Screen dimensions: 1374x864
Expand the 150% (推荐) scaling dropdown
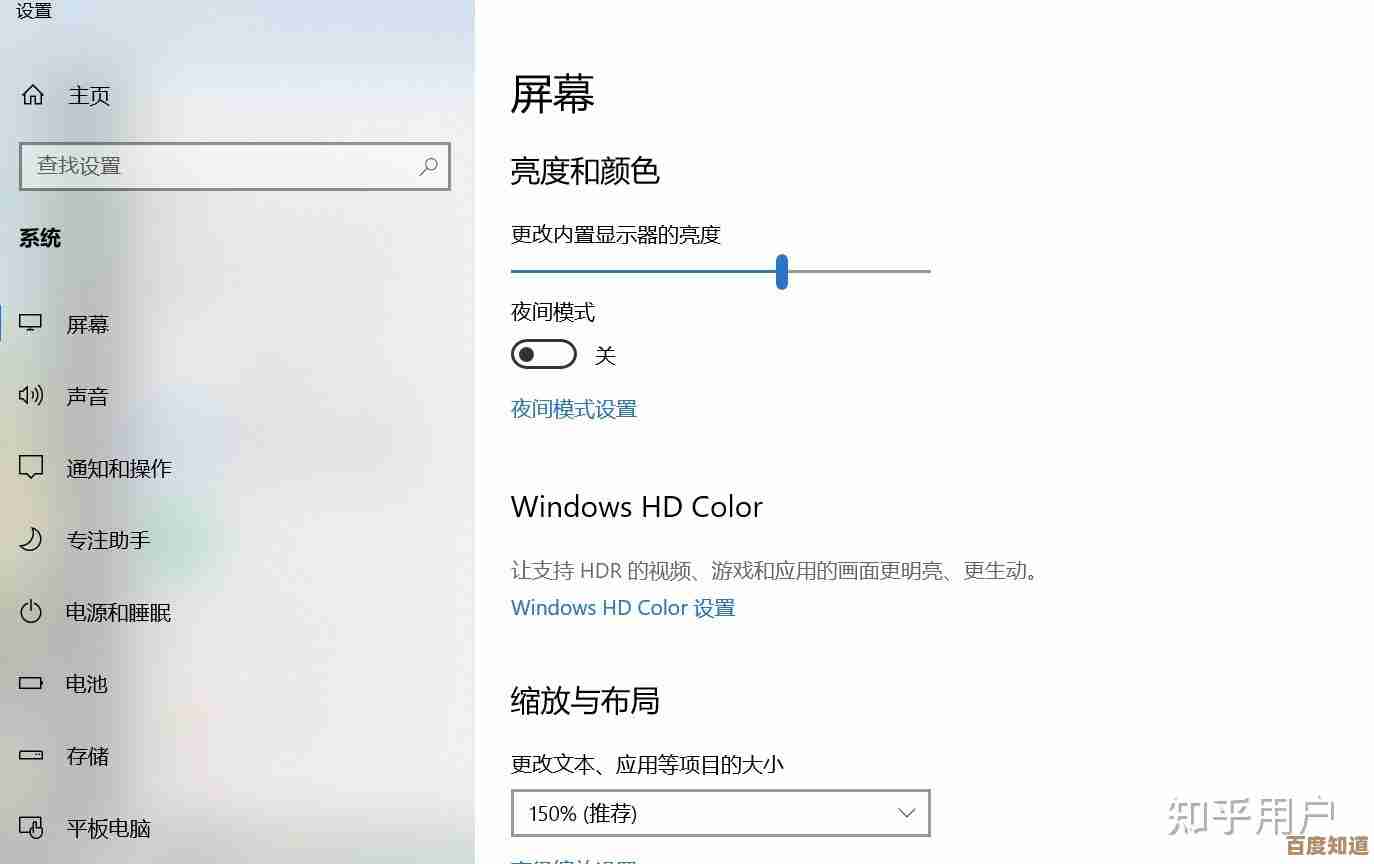click(720, 813)
